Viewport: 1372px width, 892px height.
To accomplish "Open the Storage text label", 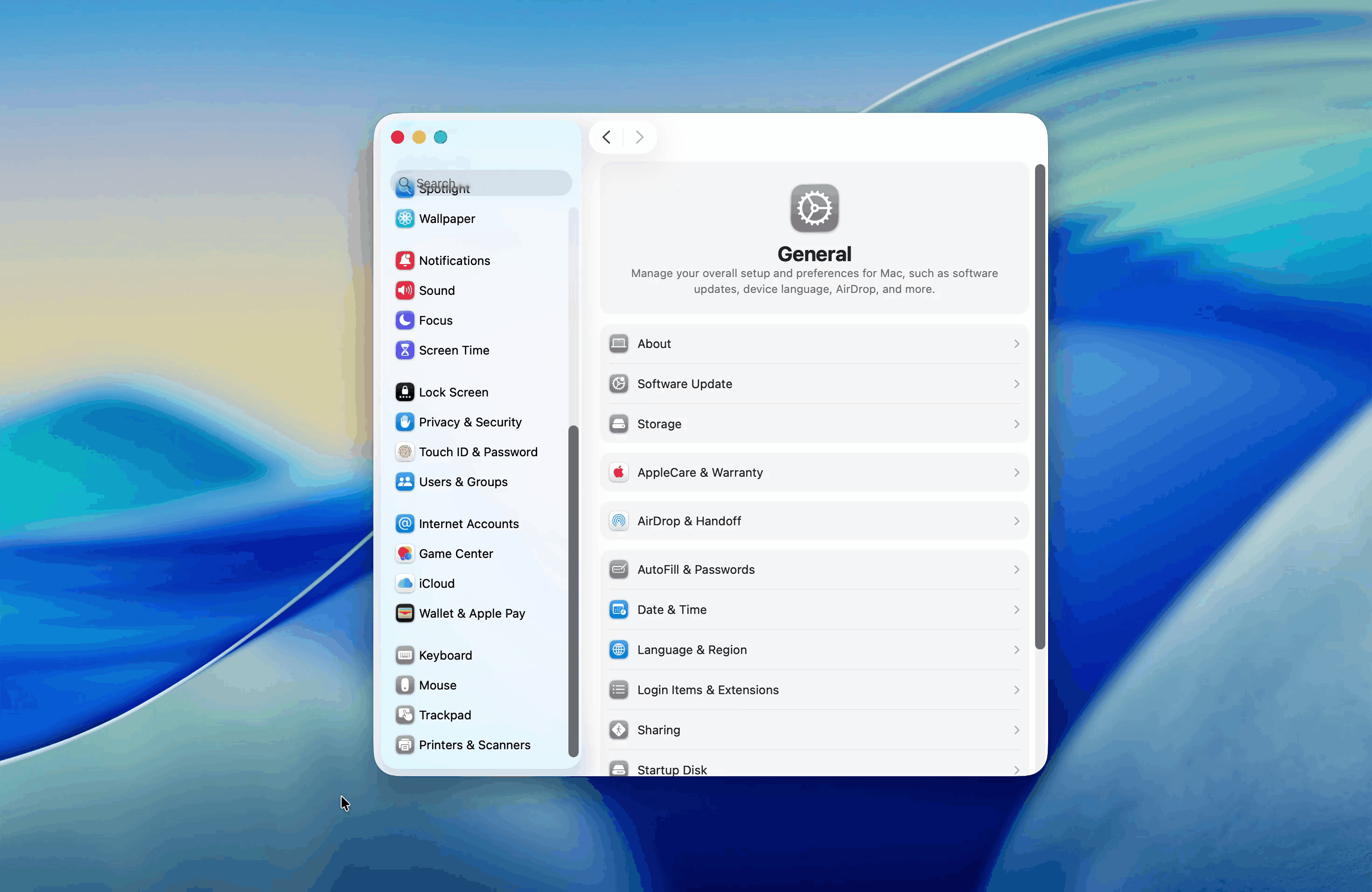I will pyautogui.click(x=659, y=424).
